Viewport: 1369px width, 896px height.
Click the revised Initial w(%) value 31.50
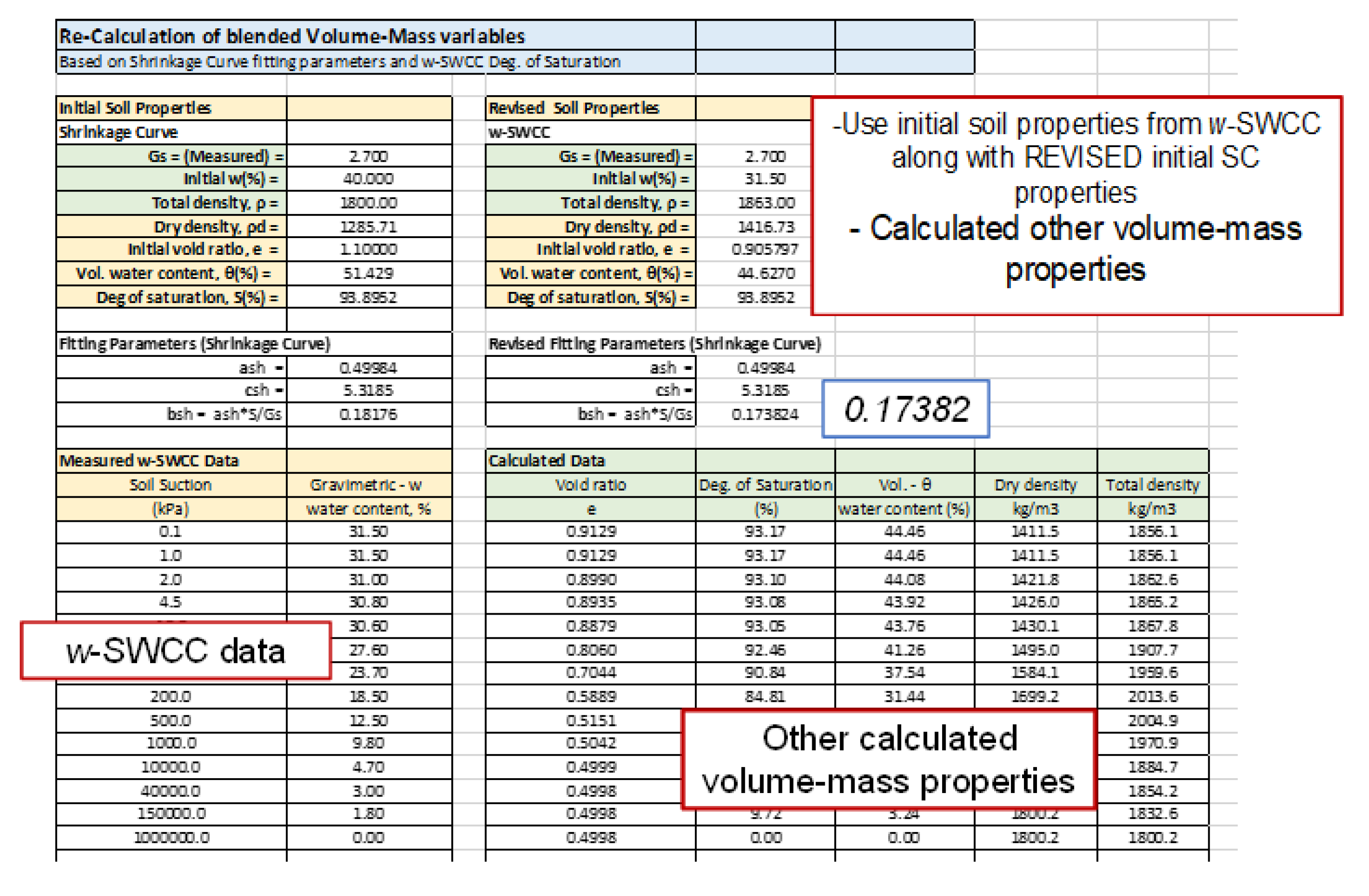point(765,179)
